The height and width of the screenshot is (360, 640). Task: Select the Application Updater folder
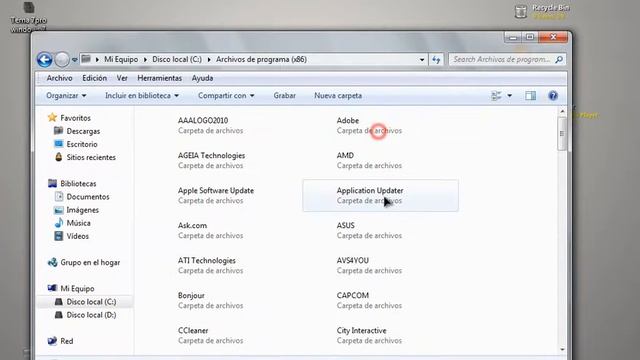(380, 196)
